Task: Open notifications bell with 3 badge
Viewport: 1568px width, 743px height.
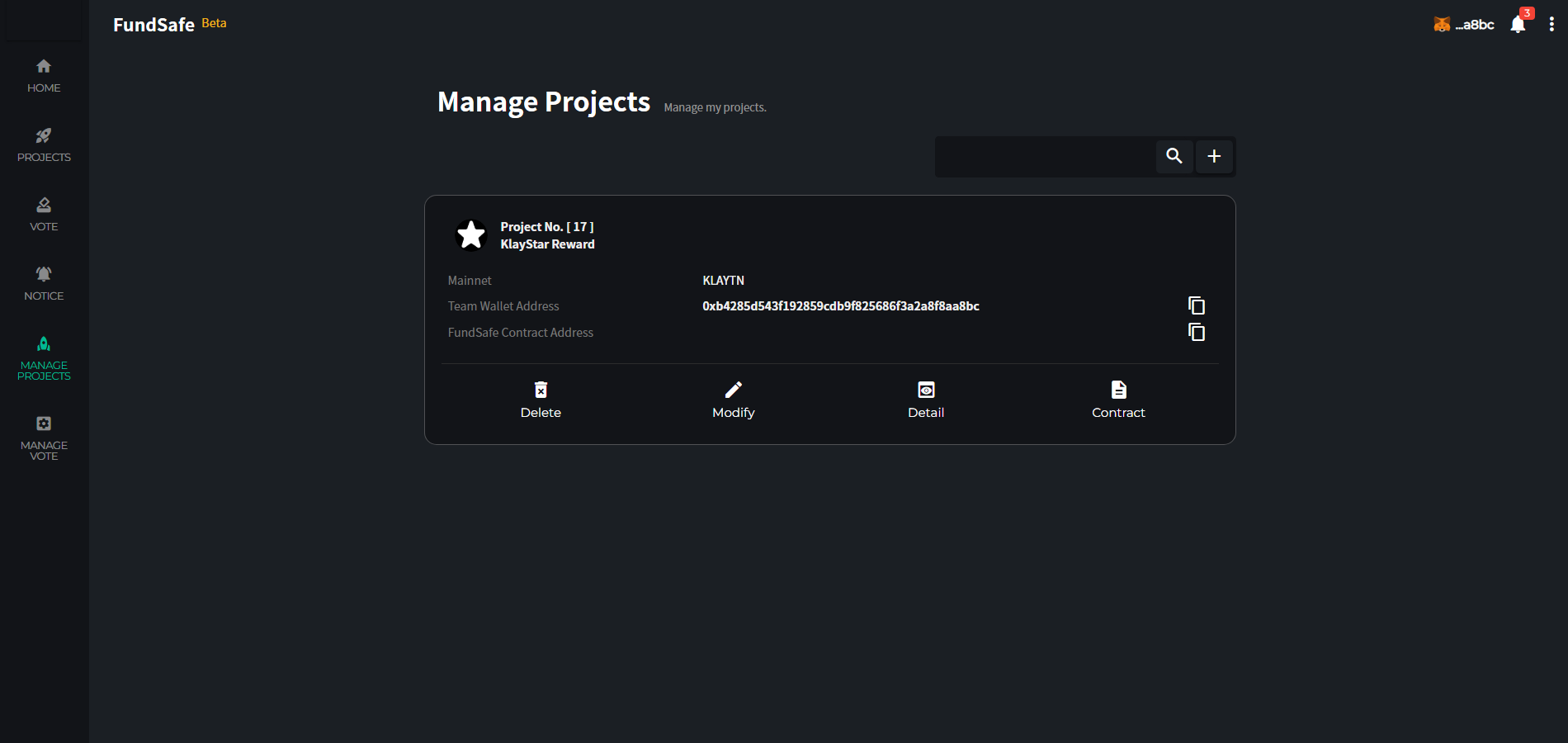Action: pyautogui.click(x=1518, y=24)
